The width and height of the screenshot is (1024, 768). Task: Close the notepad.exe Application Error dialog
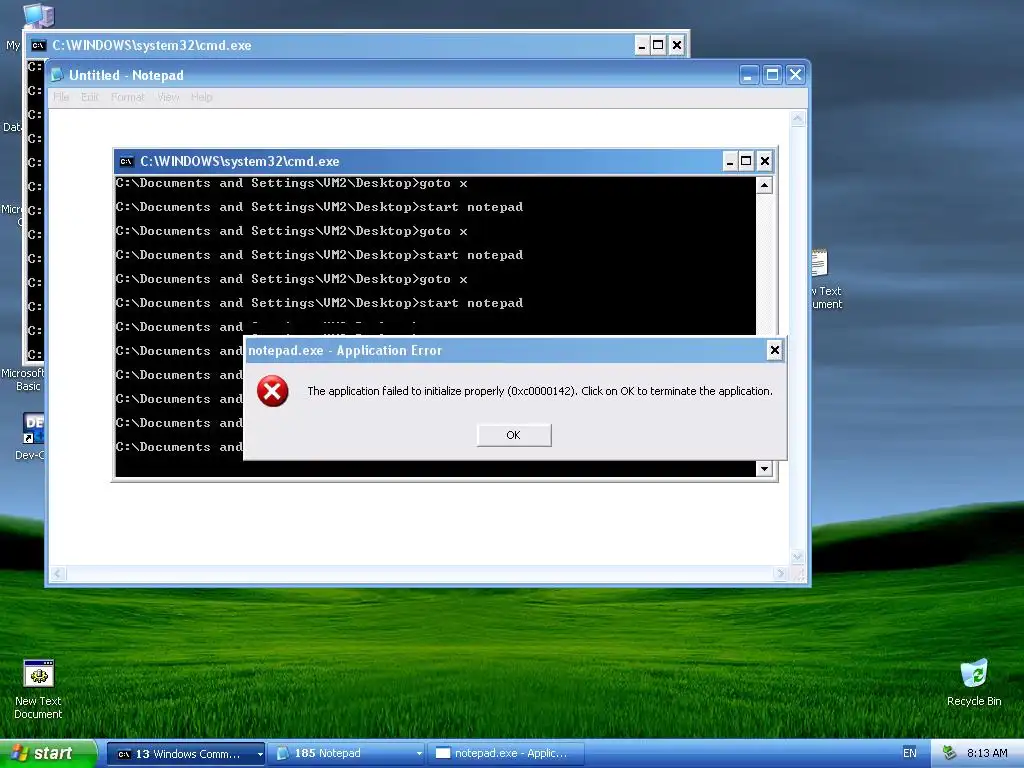tap(775, 351)
